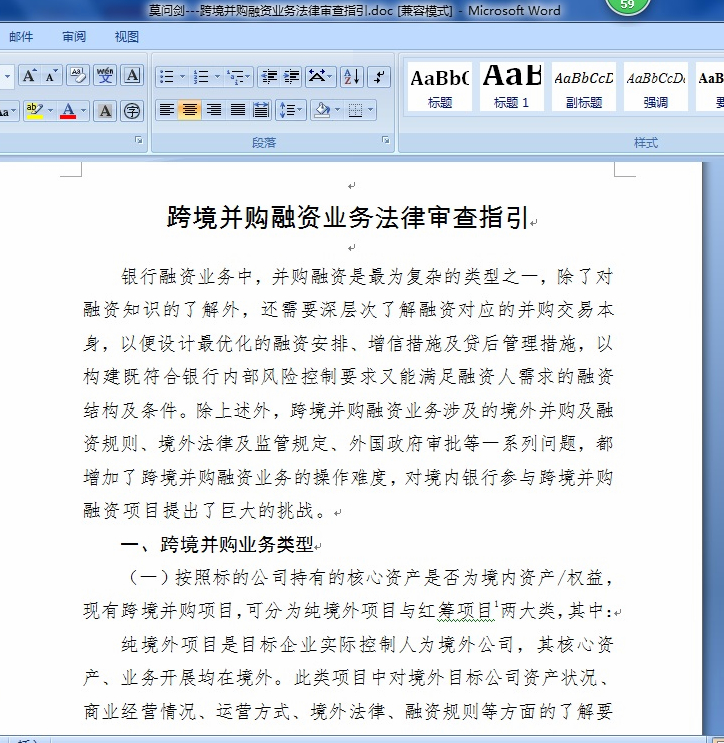
Task: Click the underlined word 红筹项目
Action: [x=456, y=611]
